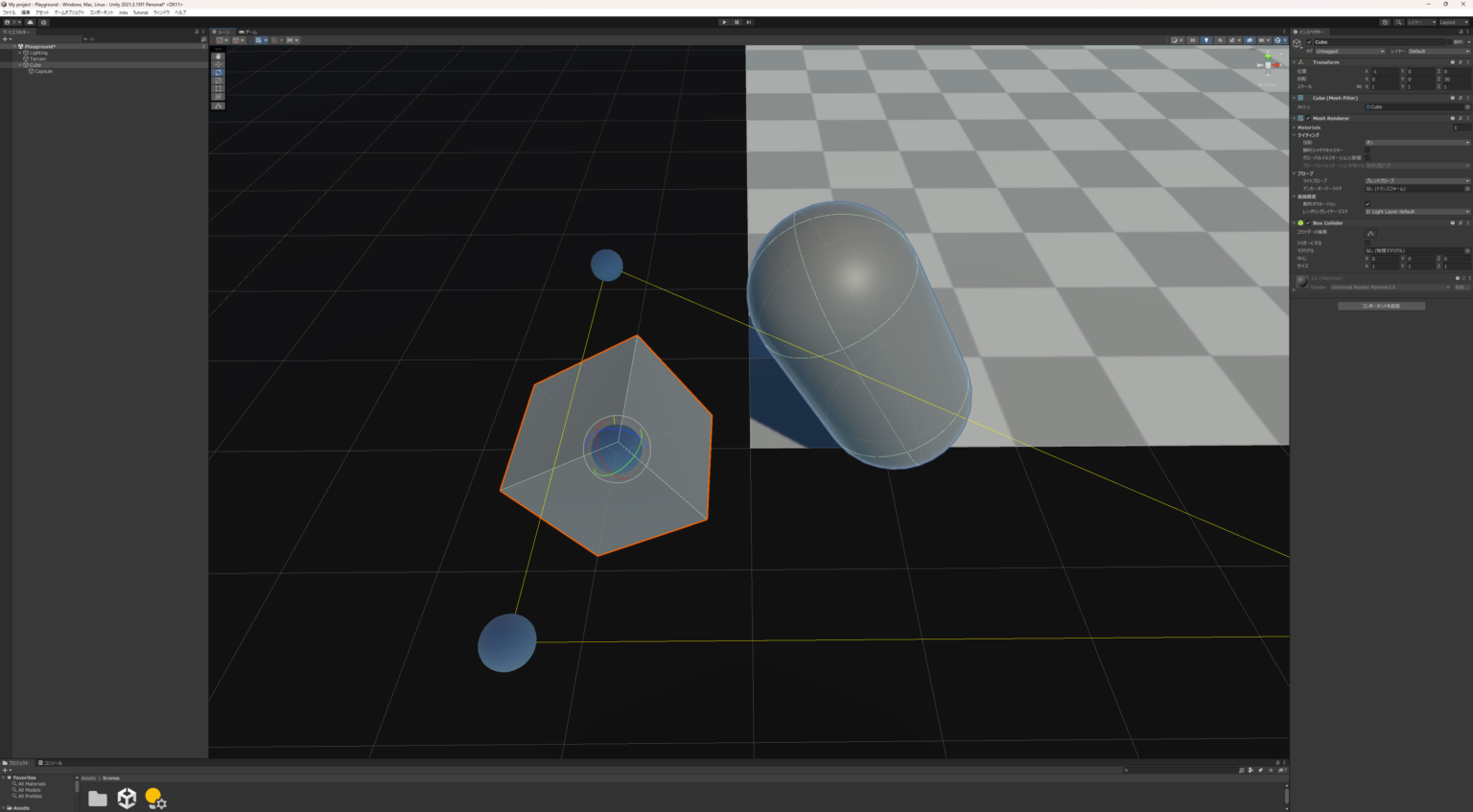This screenshot has height=812, width=1473.
Task: Click the Edit button next to the Shader
Action: coord(1461,287)
